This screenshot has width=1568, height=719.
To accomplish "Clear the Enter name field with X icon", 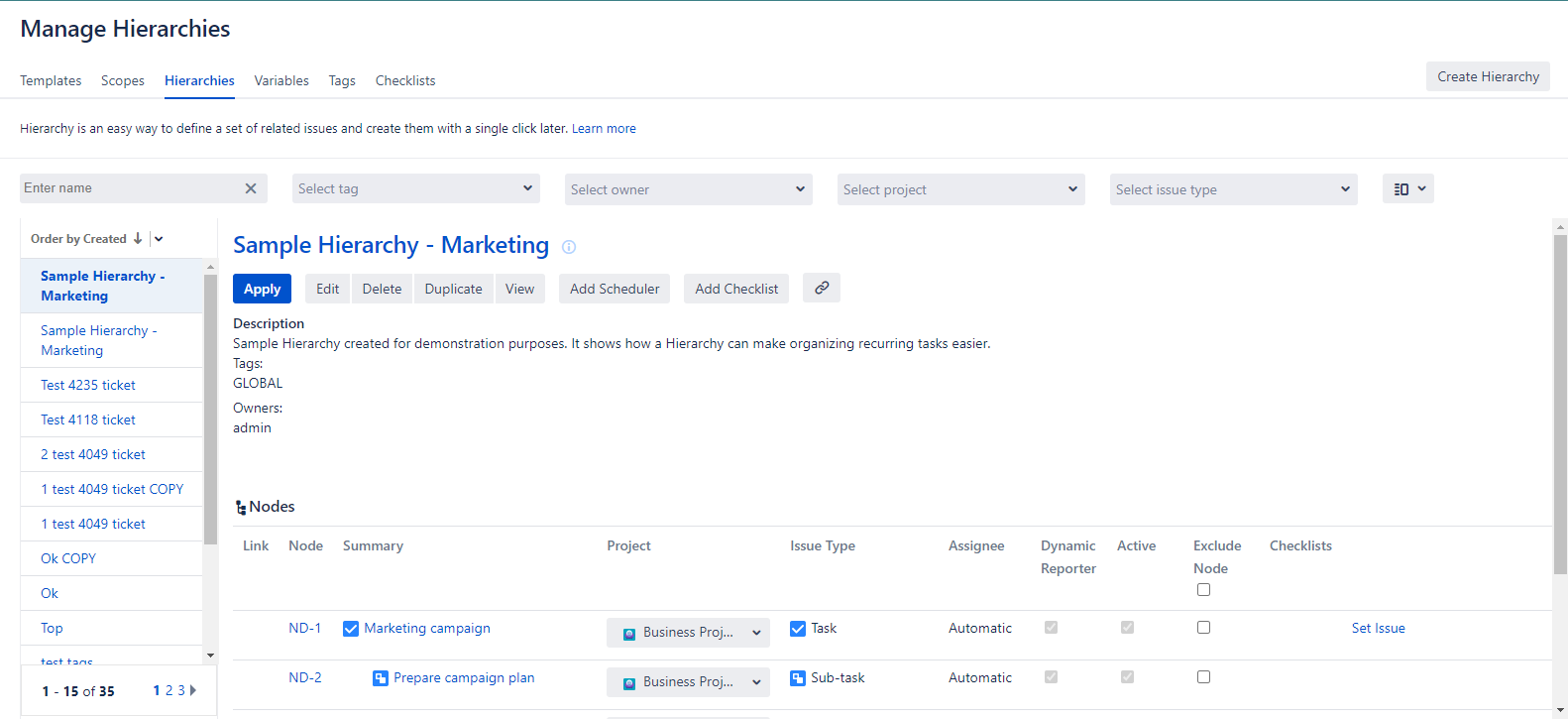I will point(251,188).
